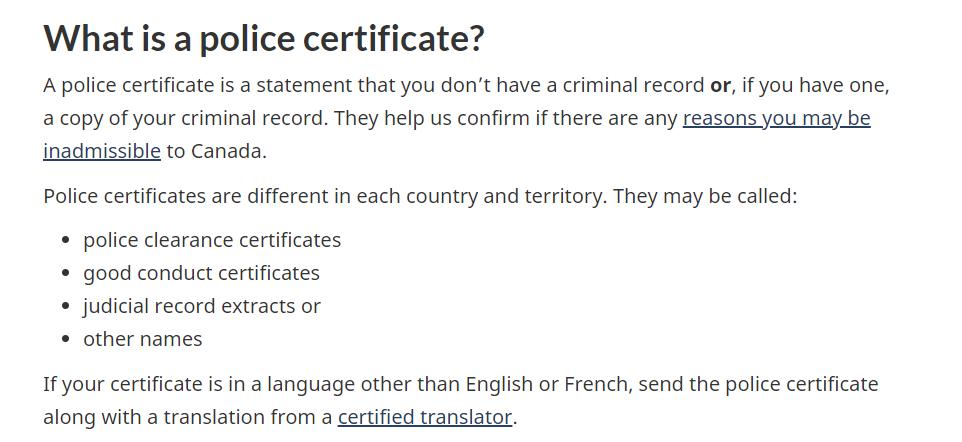Select the "other names" list item
This screenshot has width=962, height=442.
pyautogui.click(x=142, y=339)
